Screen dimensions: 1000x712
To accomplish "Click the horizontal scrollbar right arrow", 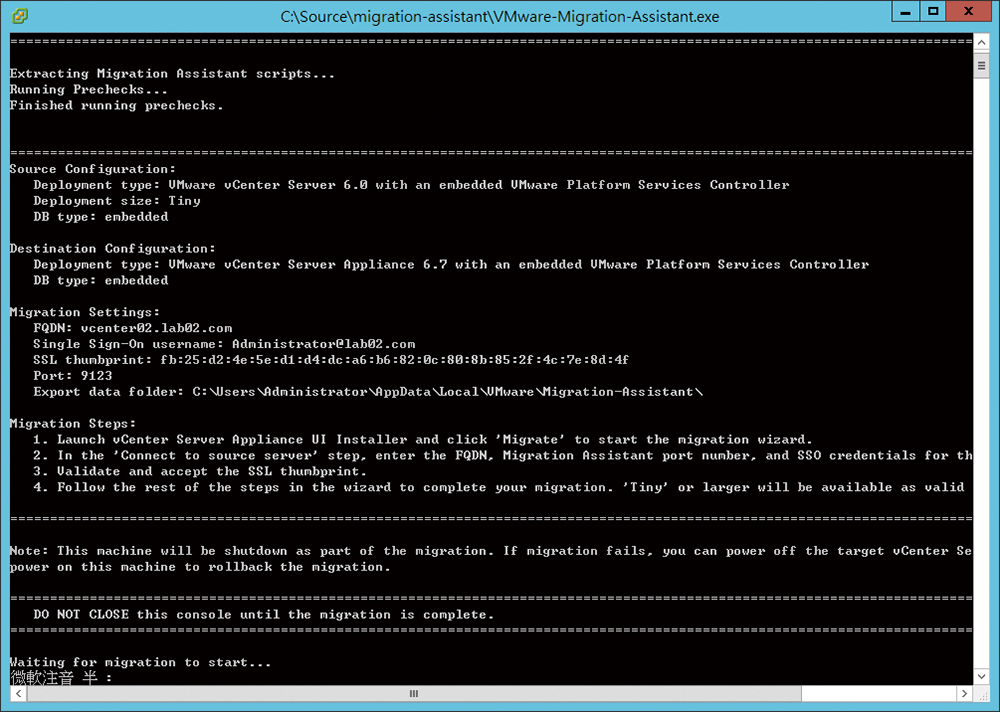I will click(964, 693).
